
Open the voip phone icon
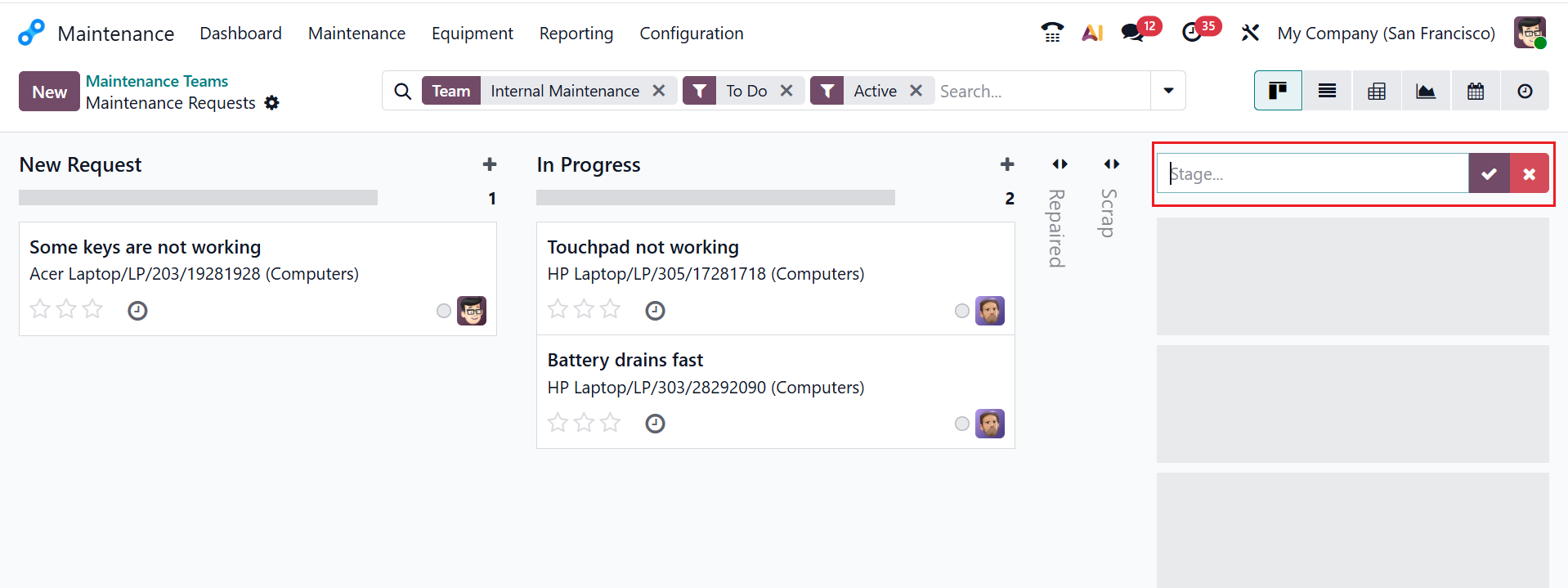pyautogui.click(x=1052, y=33)
